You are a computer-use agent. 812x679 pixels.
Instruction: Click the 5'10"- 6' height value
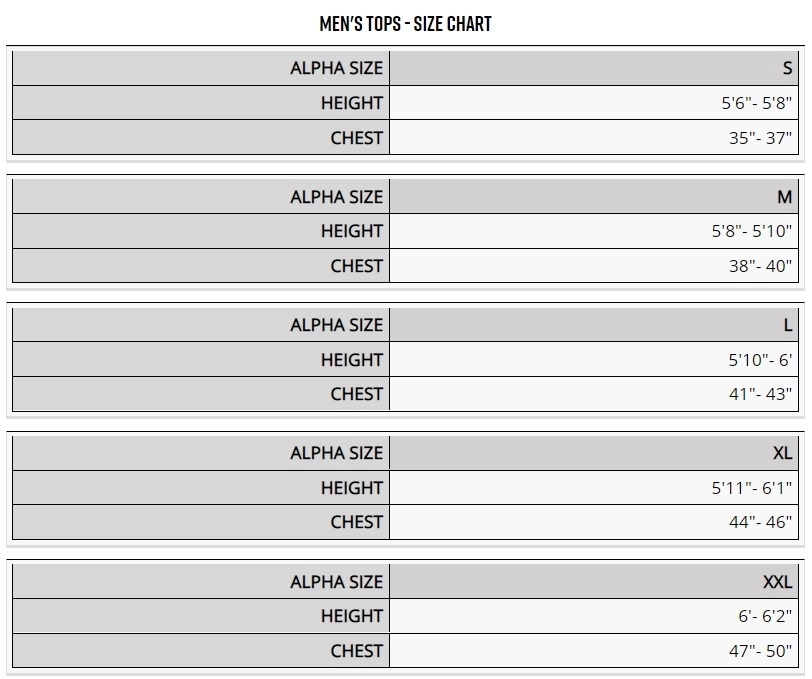pos(759,360)
